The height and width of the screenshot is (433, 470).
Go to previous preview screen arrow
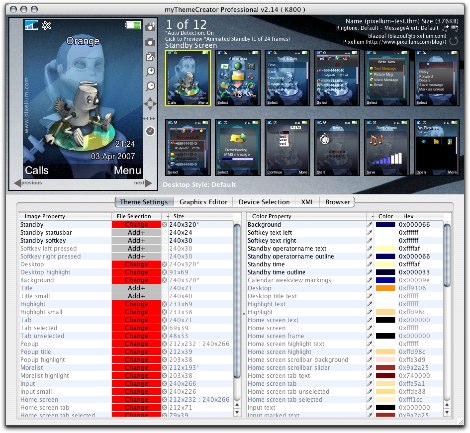coord(17,183)
